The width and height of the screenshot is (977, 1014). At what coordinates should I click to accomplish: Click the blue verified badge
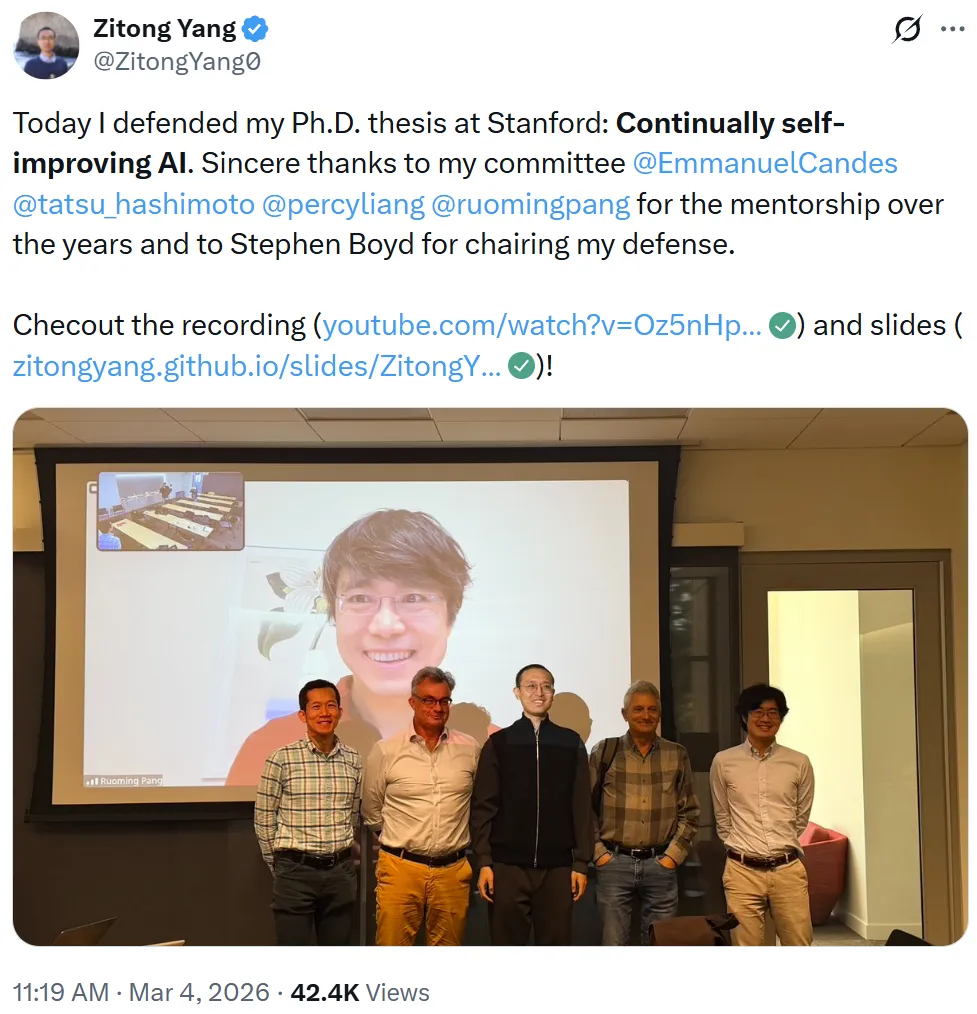pyautogui.click(x=258, y=30)
